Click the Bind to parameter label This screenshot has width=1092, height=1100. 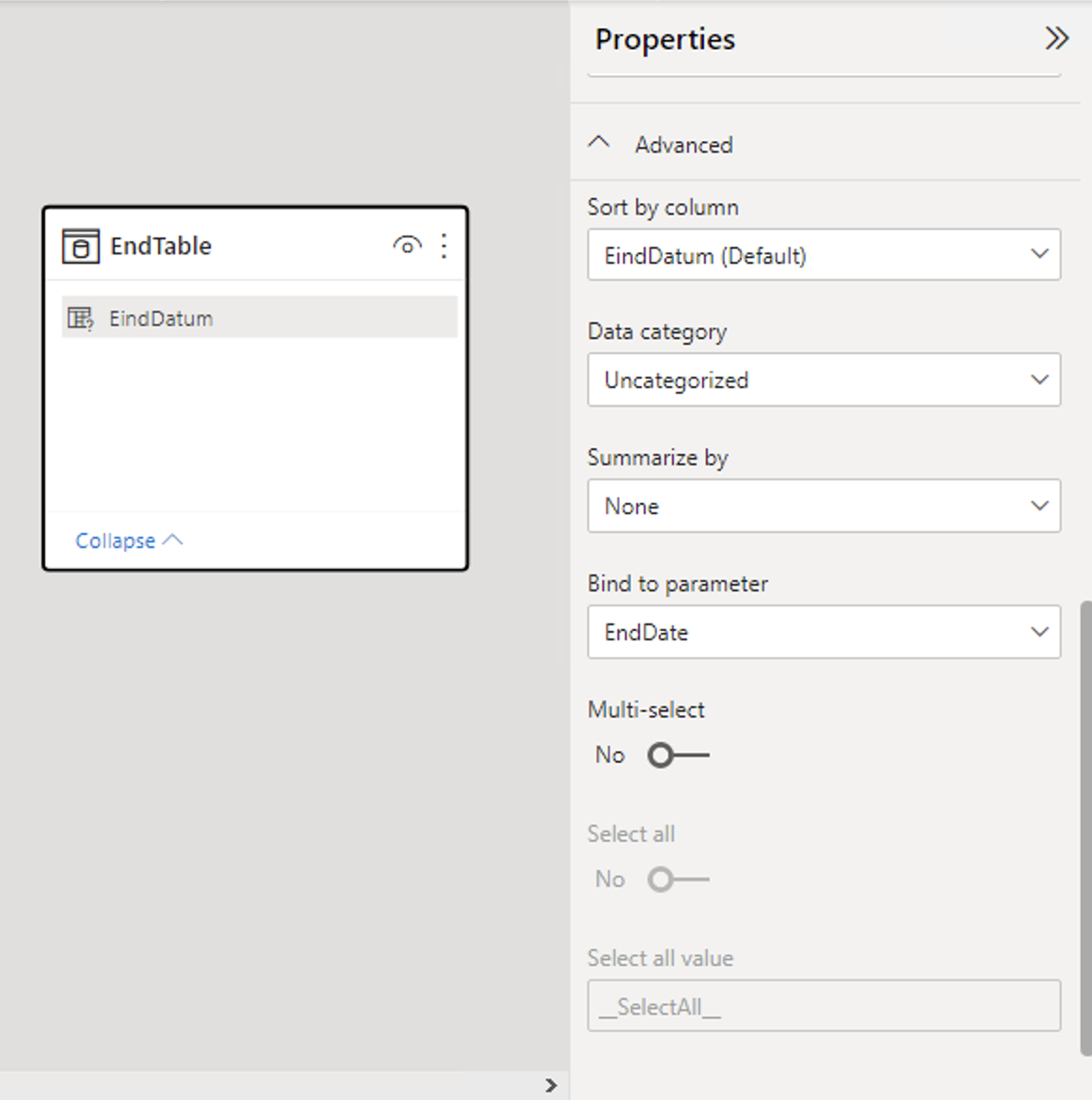[x=678, y=584]
